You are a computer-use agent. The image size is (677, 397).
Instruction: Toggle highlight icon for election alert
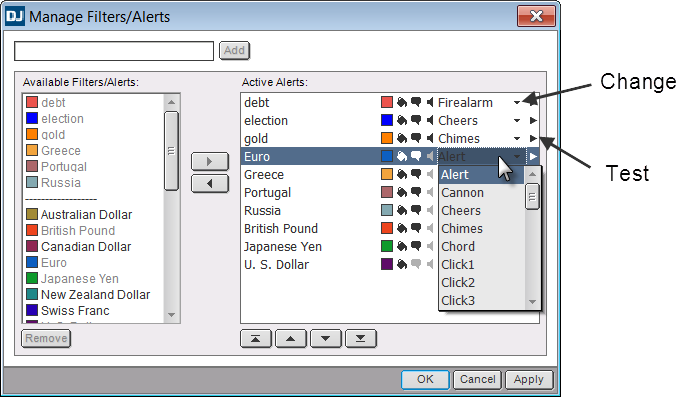click(402, 120)
